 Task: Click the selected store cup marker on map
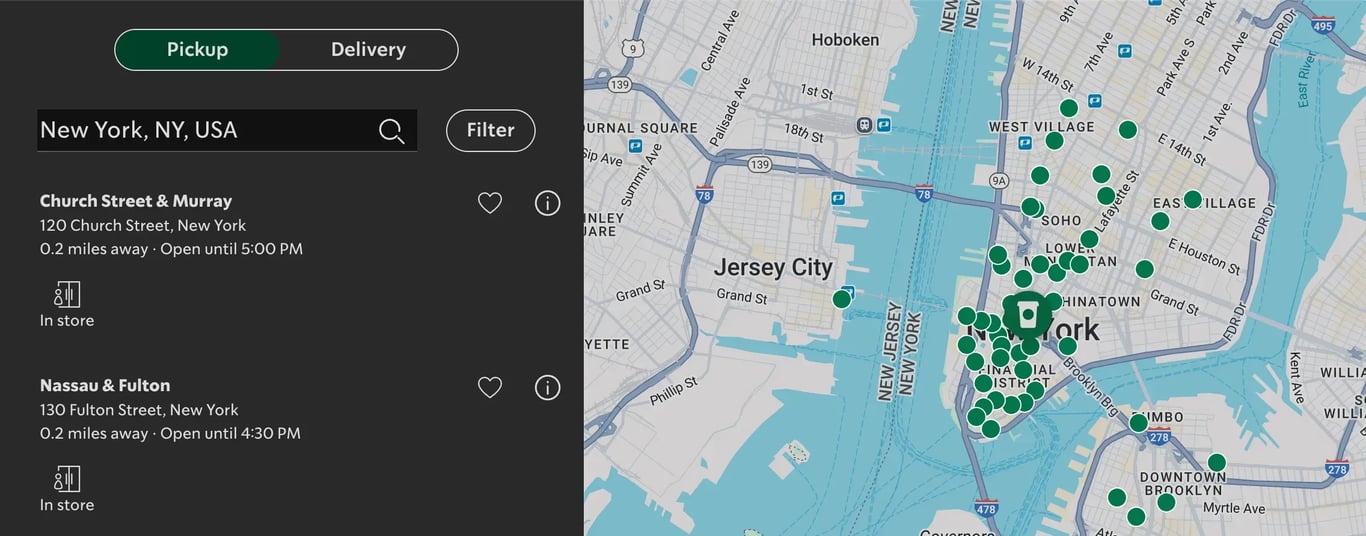[1027, 312]
